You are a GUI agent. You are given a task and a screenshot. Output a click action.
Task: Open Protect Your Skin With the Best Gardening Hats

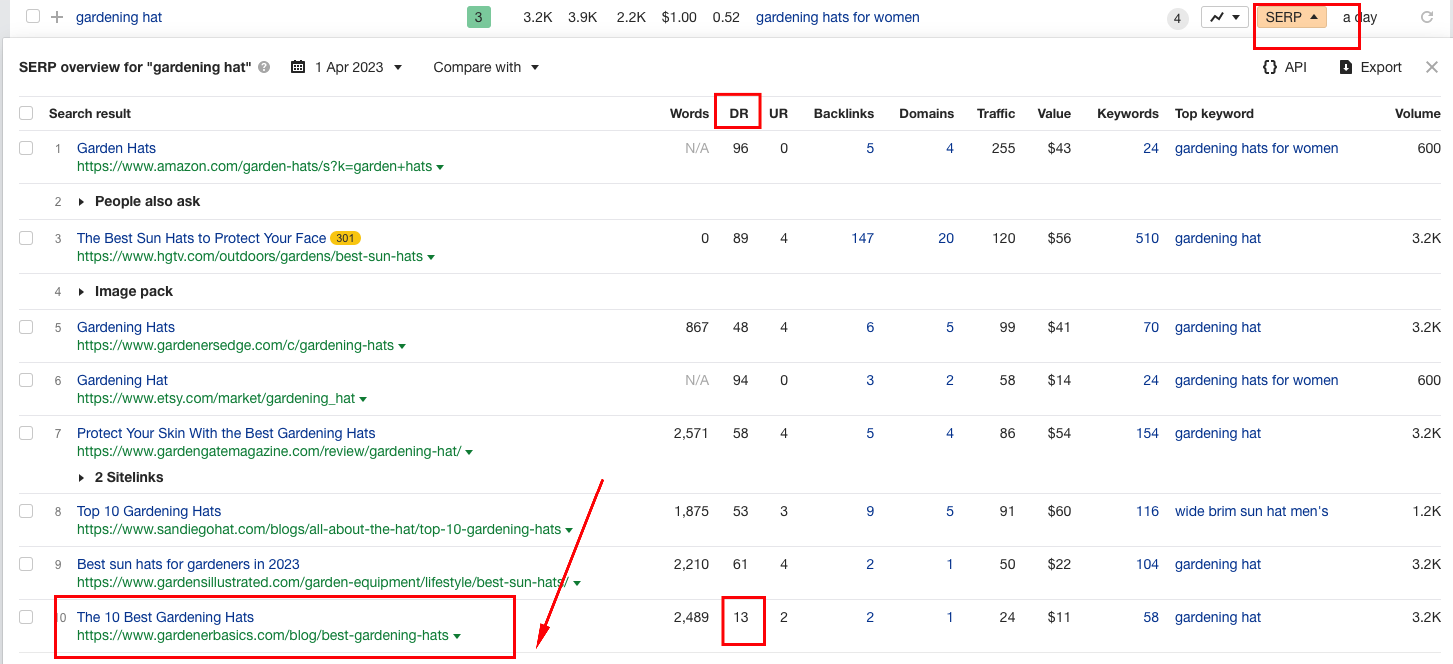click(226, 433)
